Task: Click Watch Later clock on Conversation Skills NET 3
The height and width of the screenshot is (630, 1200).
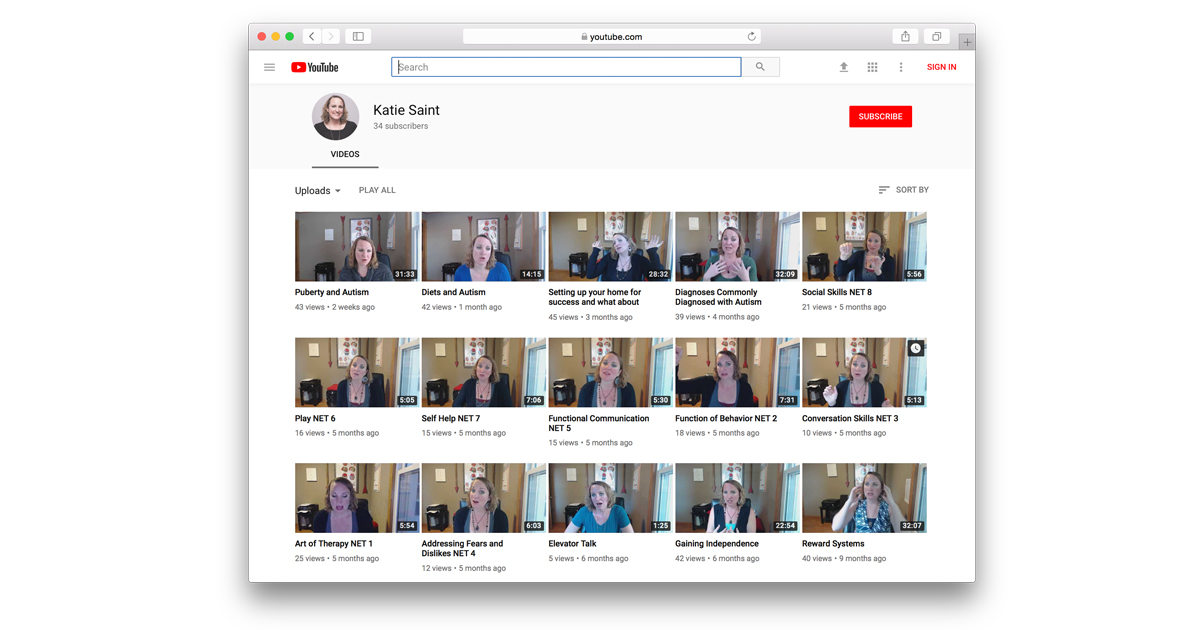Action: point(915,348)
